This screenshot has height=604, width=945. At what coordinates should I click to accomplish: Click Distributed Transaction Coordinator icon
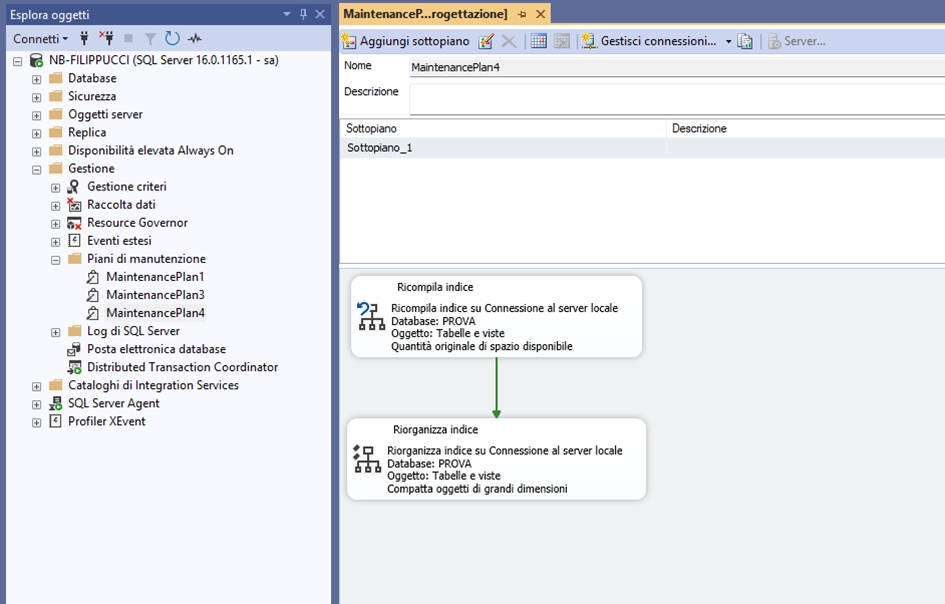tap(74, 367)
